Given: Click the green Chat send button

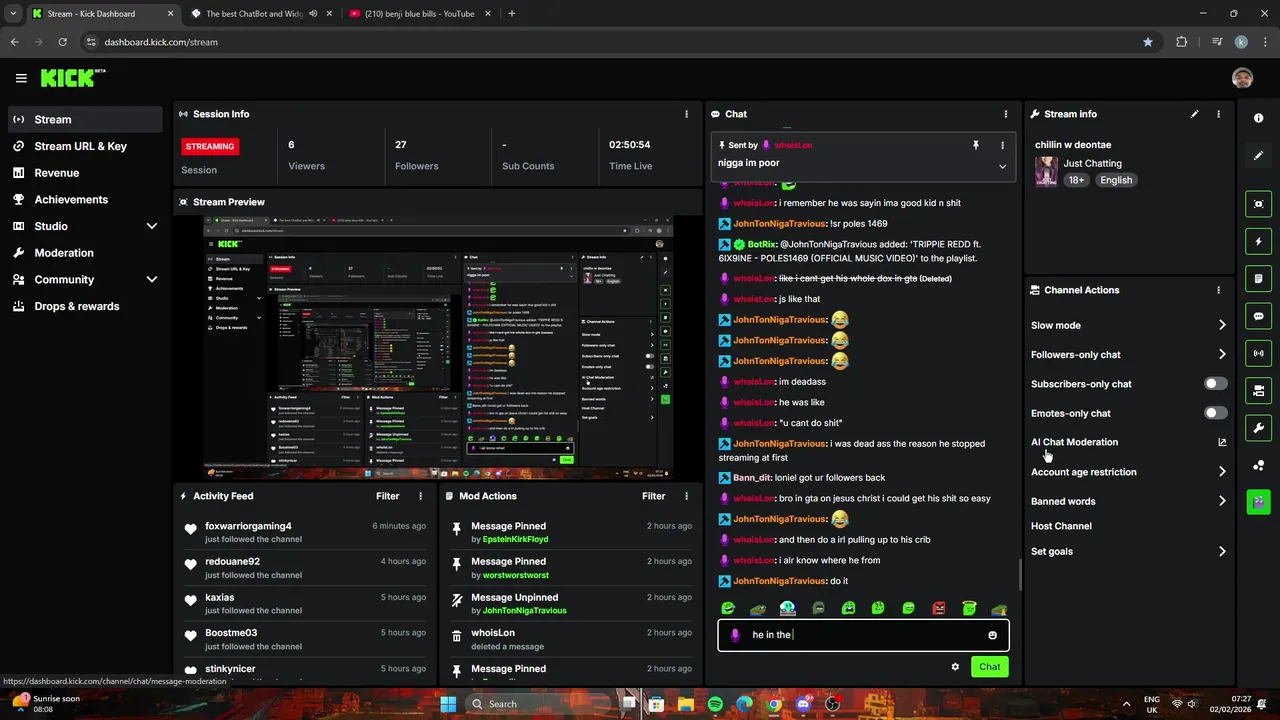Looking at the screenshot, I should click(x=989, y=667).
